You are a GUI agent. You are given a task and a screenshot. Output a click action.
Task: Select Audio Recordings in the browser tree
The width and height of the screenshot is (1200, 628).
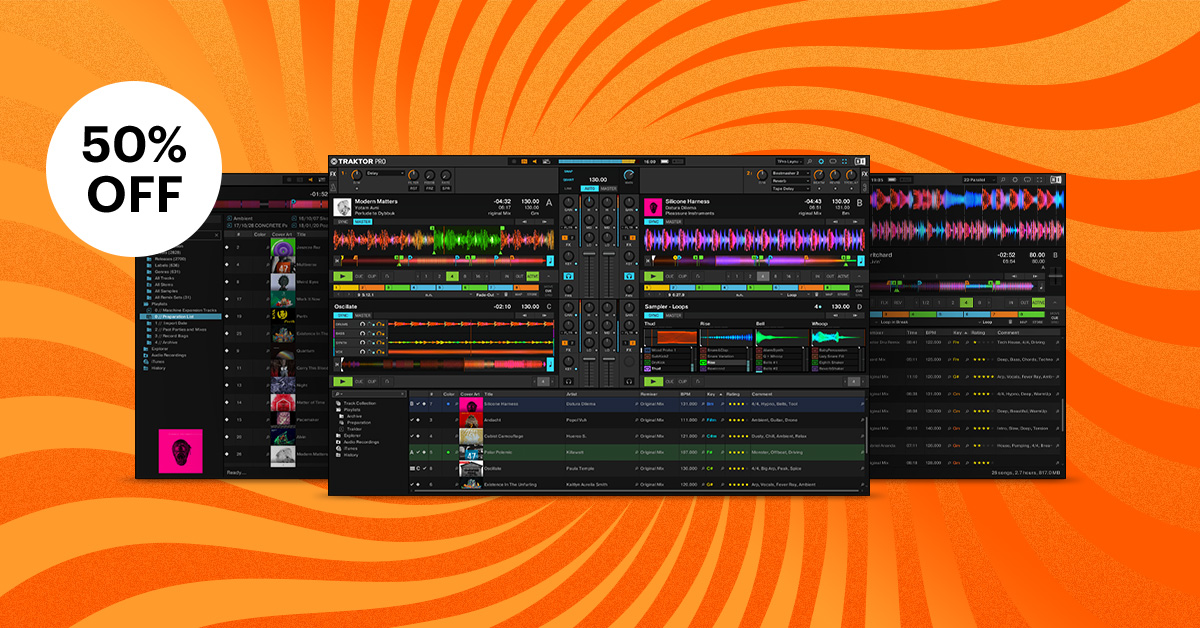(360, 441)
